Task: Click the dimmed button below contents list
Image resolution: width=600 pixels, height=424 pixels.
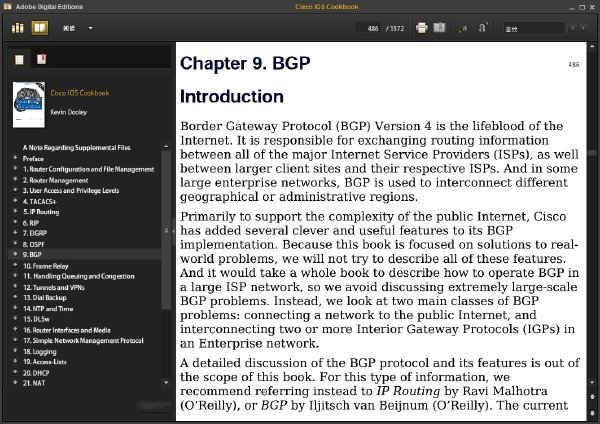Action: tap(154, 407)
